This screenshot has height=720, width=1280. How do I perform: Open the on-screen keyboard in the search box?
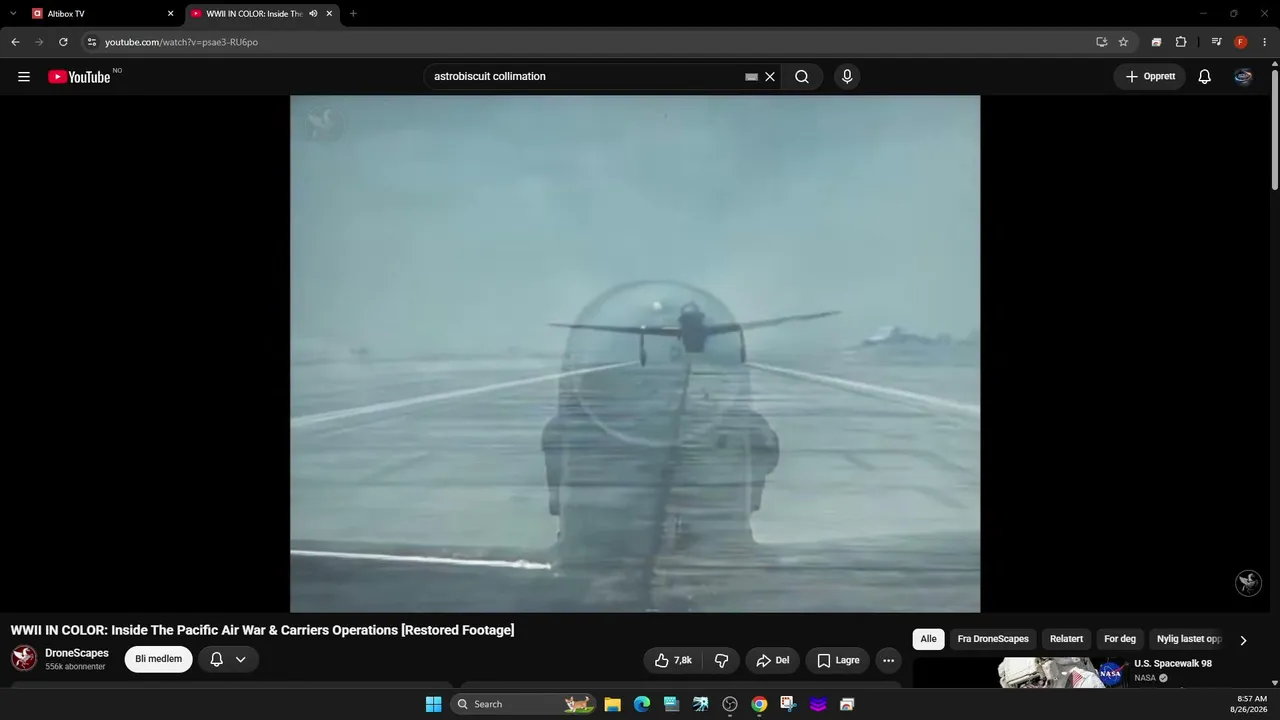752,77
